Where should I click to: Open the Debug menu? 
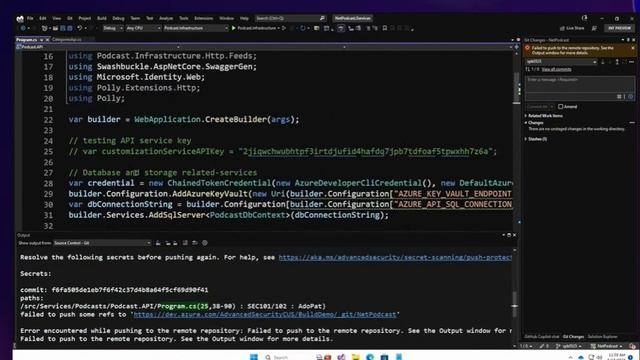118,18
